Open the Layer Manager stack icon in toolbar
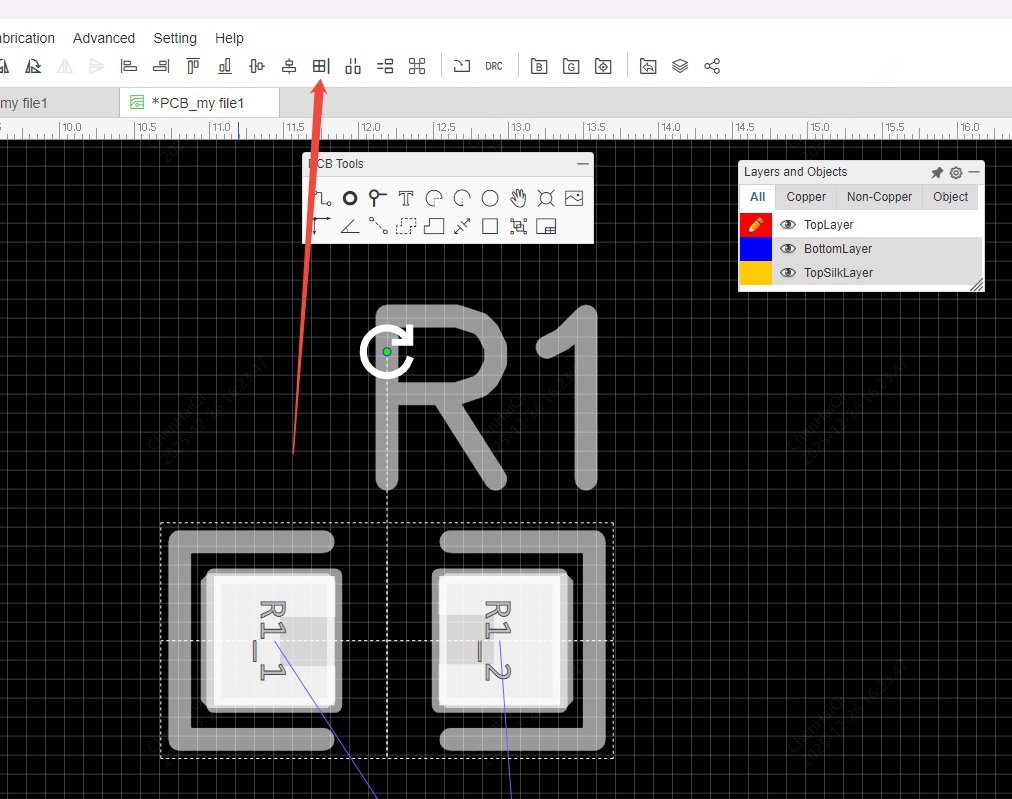The image size is (1012, 799). pos(680,66)
